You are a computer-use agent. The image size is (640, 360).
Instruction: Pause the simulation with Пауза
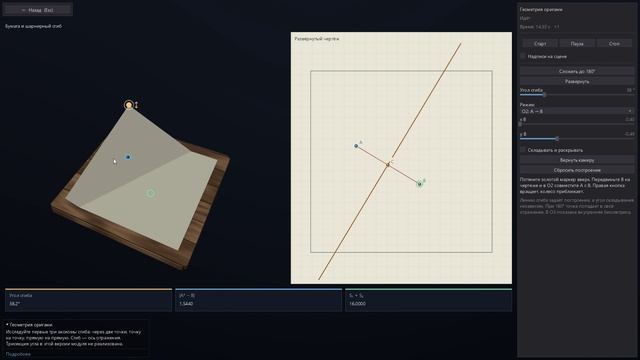pos(577,43)
